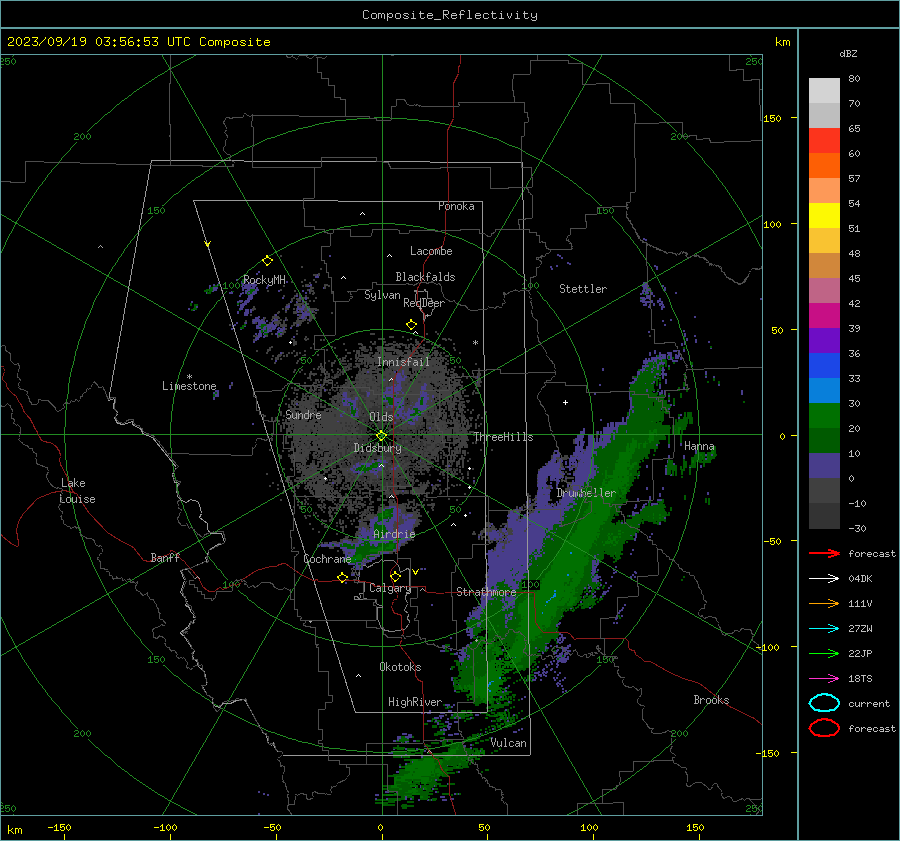Click the Vulcan label
The image size is (900, 841).
point(509,743)
